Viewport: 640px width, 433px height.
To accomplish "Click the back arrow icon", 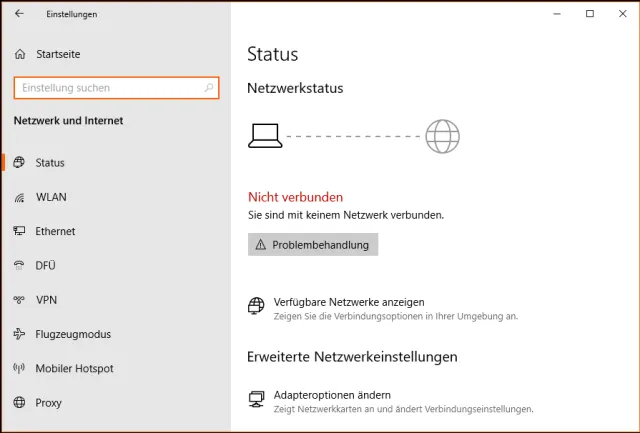I will point(20,14).
